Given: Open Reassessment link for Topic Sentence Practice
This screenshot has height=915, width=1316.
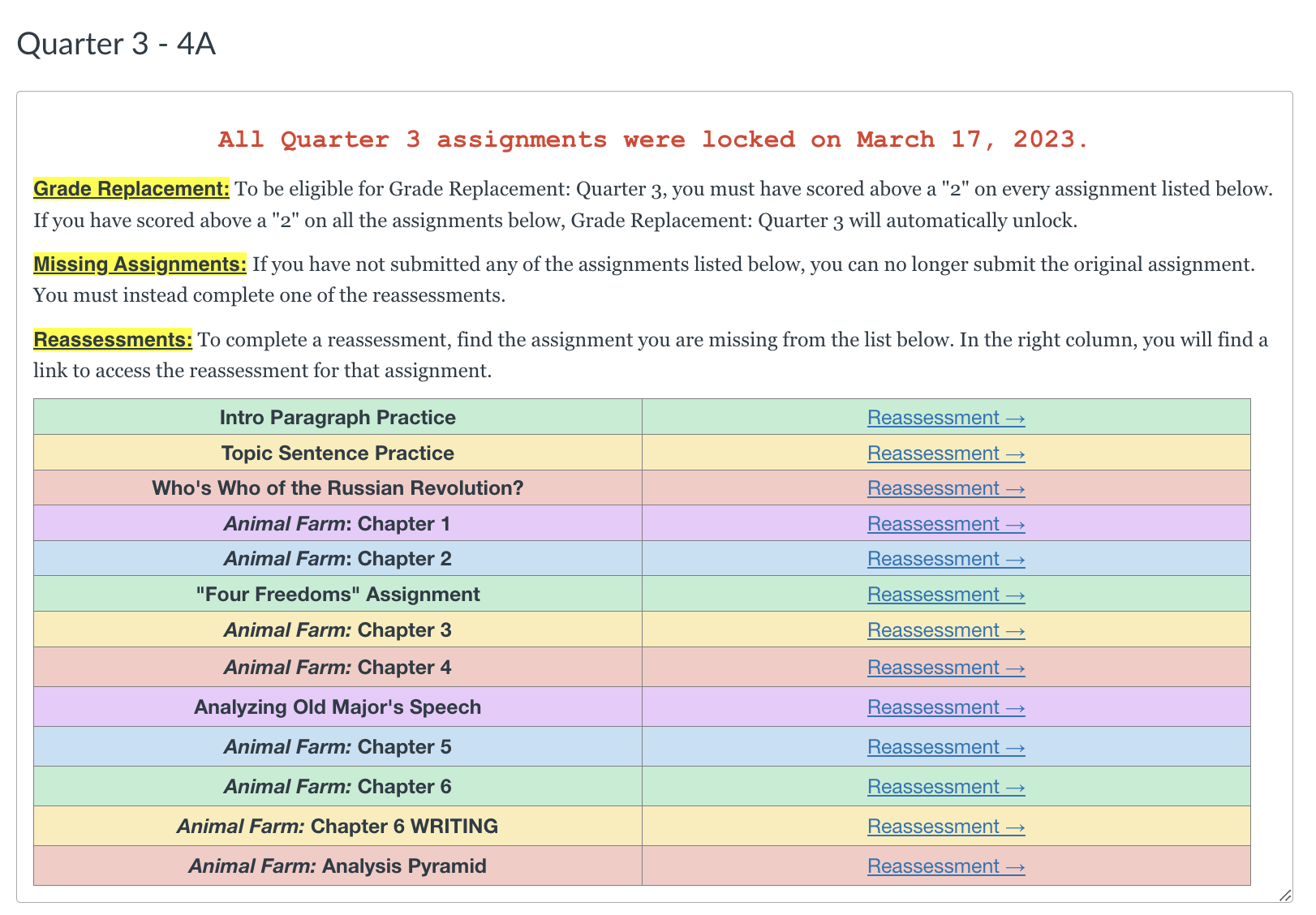Looking at the screenshot, I should click(x=946, y=453).
